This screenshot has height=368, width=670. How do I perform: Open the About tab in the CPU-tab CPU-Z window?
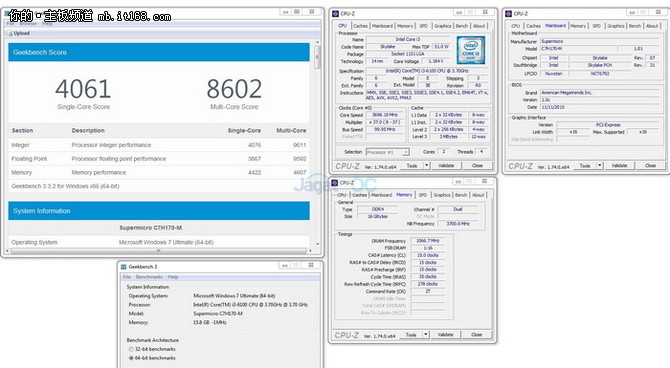pos(479,26)
